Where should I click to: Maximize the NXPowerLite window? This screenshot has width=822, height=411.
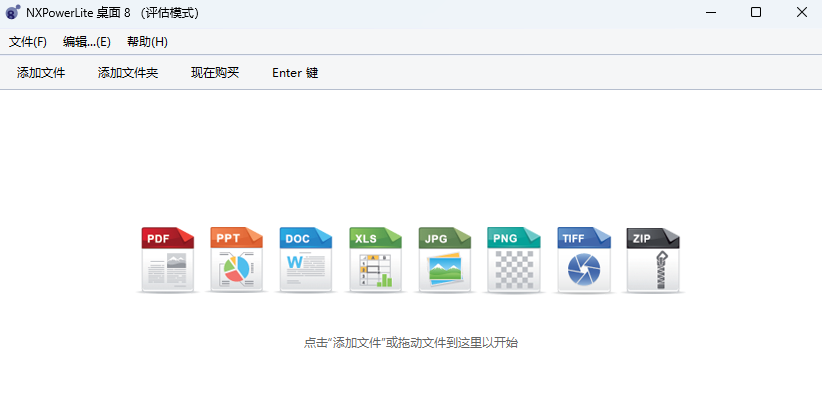[756, 13]
